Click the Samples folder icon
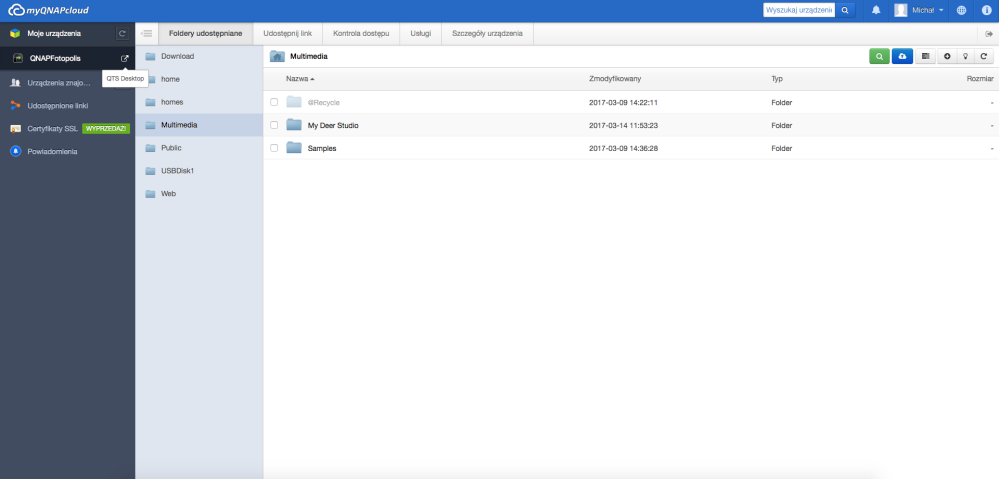This screenshot has height=479, width=999. click(294, 148)
